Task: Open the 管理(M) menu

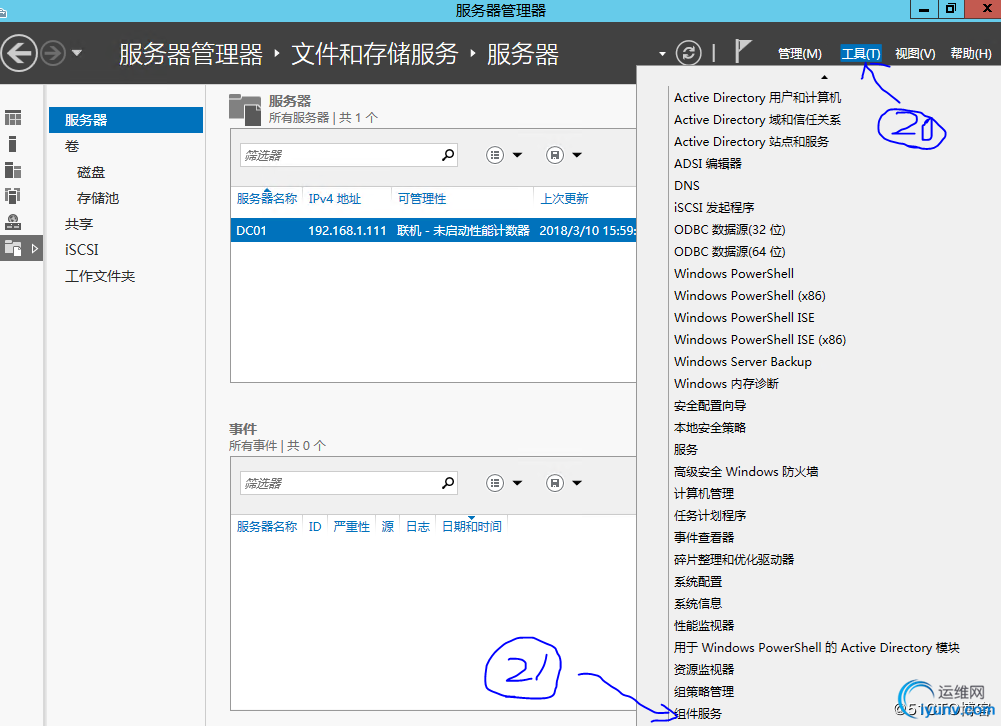Action: [x=799, y=54]
